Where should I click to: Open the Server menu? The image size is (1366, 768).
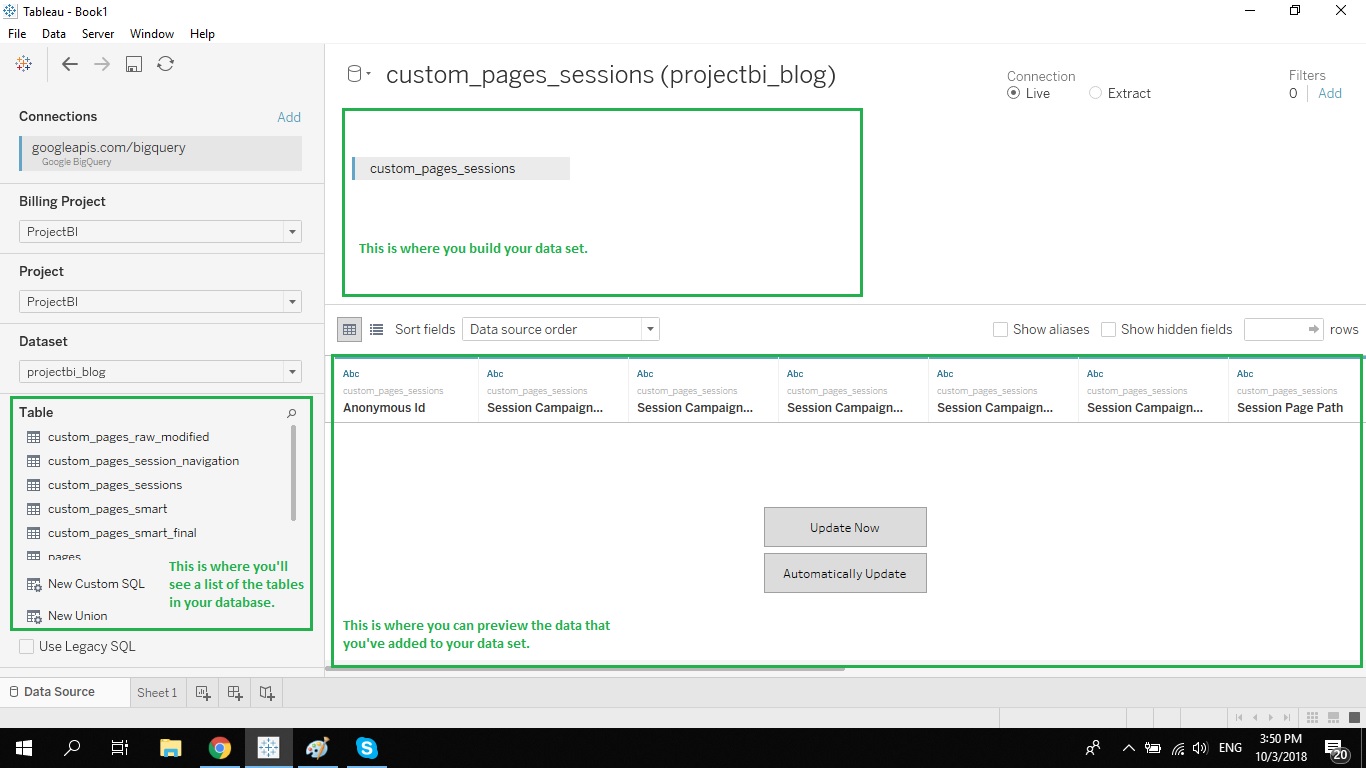click(98, 33)
